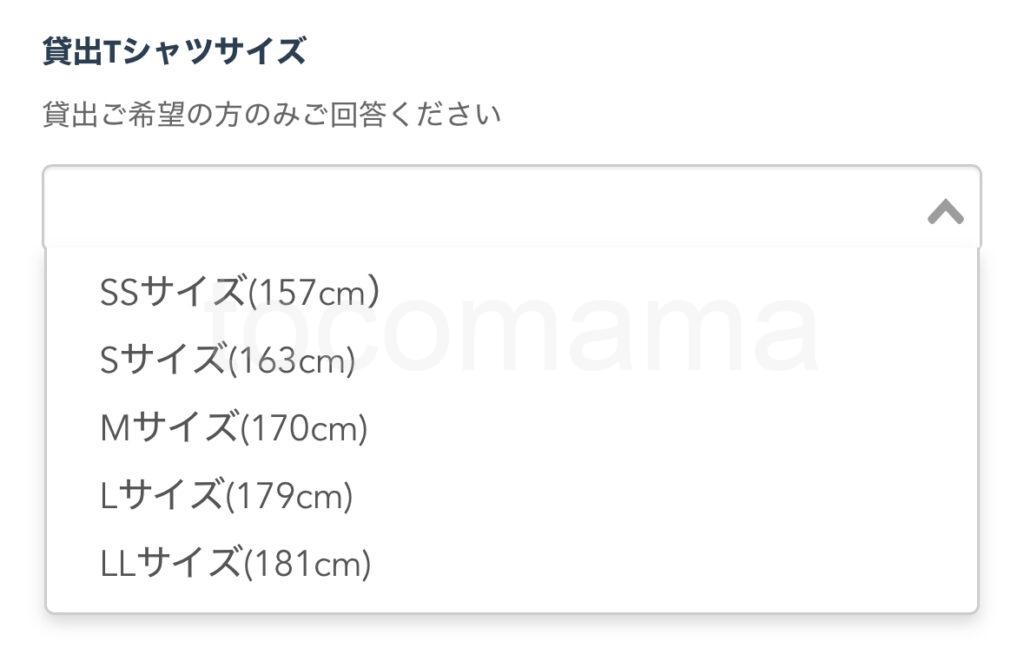The image size is (1024, 648).
Task: Collapse the dropdown using the chevron arrow
Action: 945,211
